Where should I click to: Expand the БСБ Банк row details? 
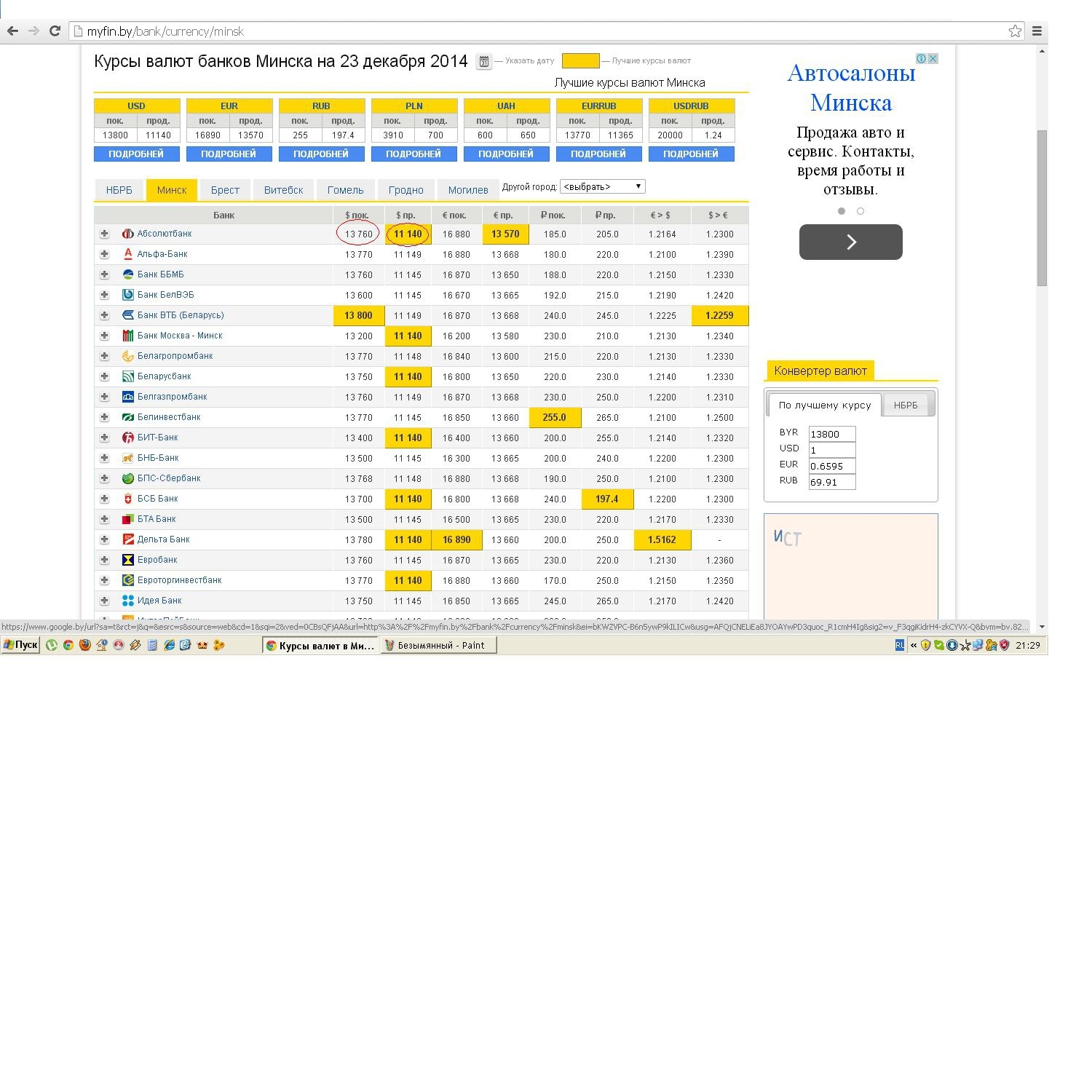pyautogui.click(x=104, y=499)
